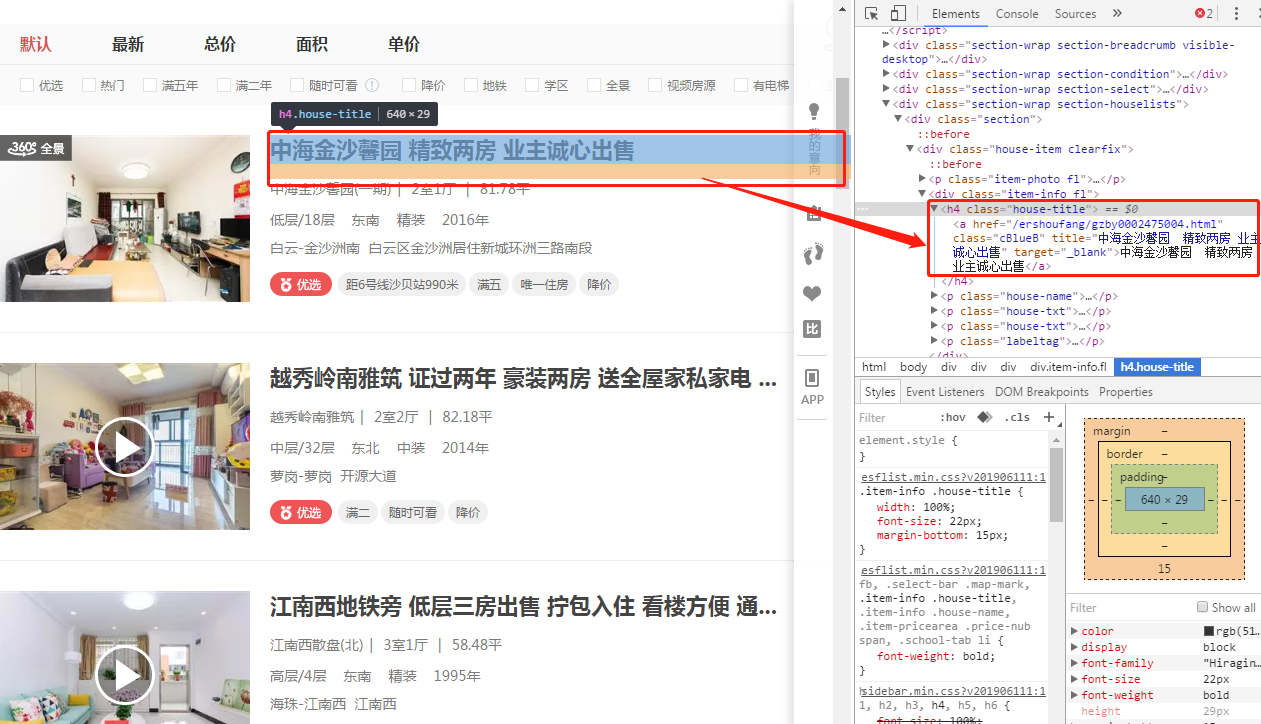
Task: Switch to the Console tab
Action: [1017, 14]
